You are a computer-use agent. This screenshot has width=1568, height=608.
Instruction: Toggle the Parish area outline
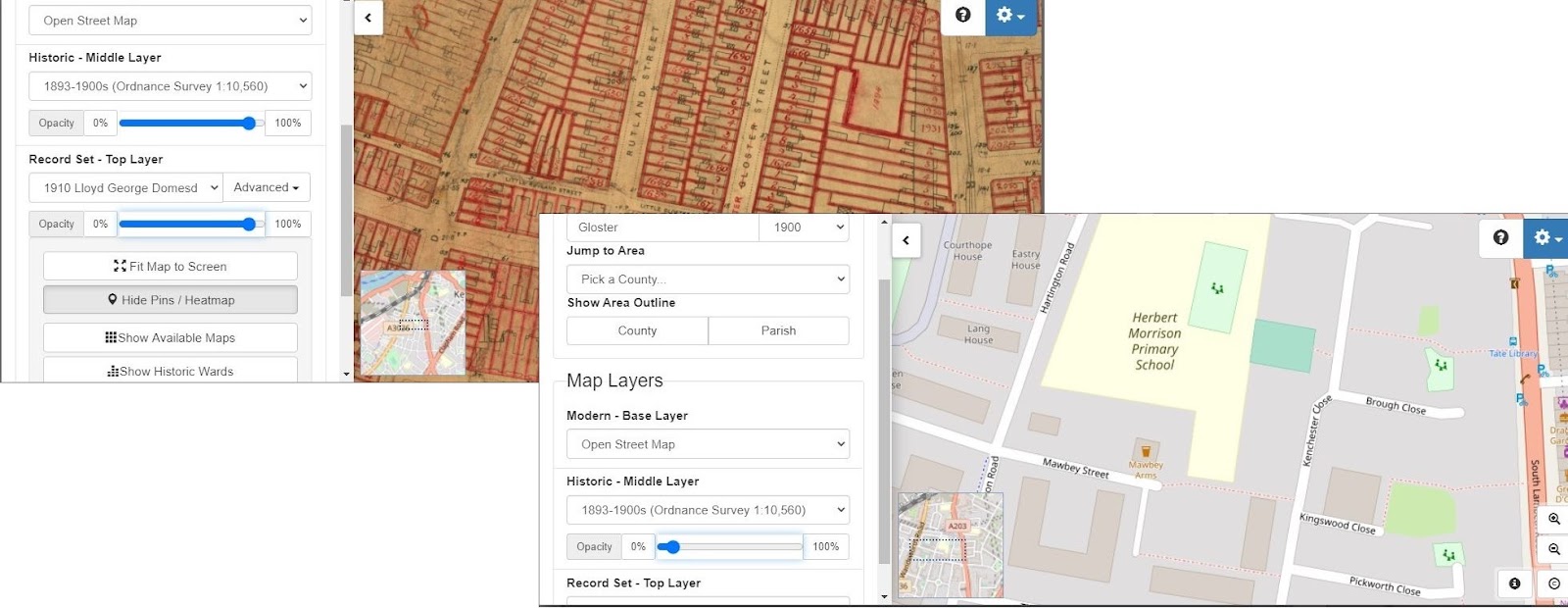point(779,331)
